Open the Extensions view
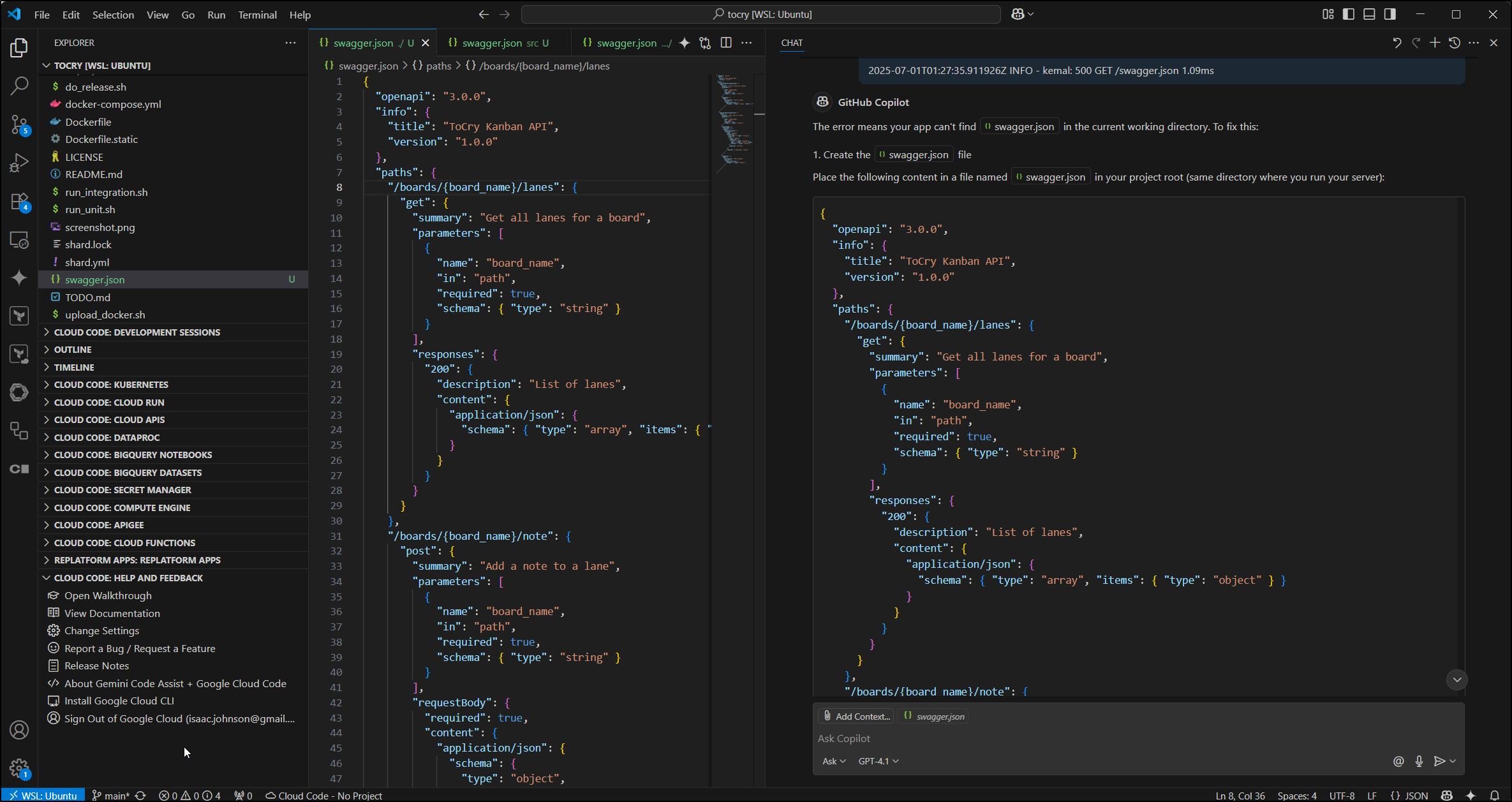 (x=19, y=202)
